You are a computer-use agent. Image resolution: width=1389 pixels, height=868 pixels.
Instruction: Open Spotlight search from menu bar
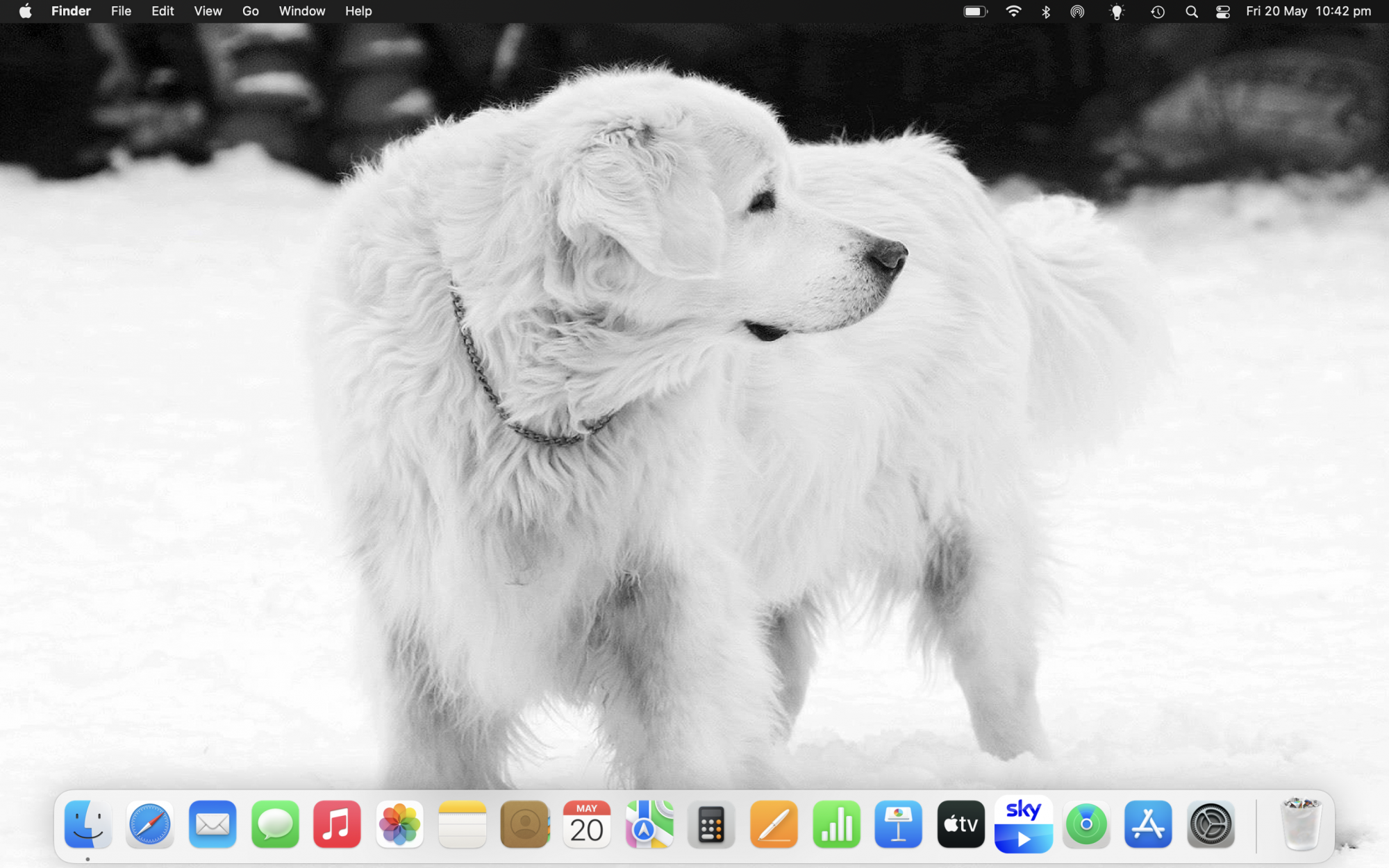(x=1191, y=11)
